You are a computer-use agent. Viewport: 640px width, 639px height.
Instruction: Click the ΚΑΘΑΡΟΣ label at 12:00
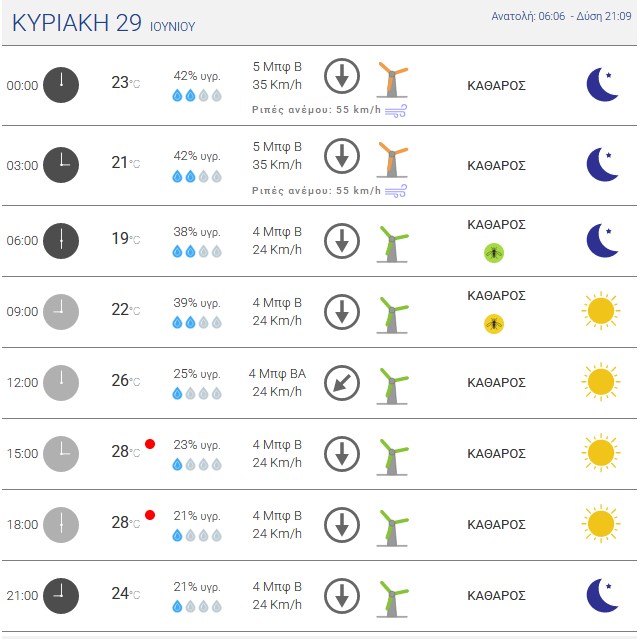pyautogui.click(x=496, y=383)
